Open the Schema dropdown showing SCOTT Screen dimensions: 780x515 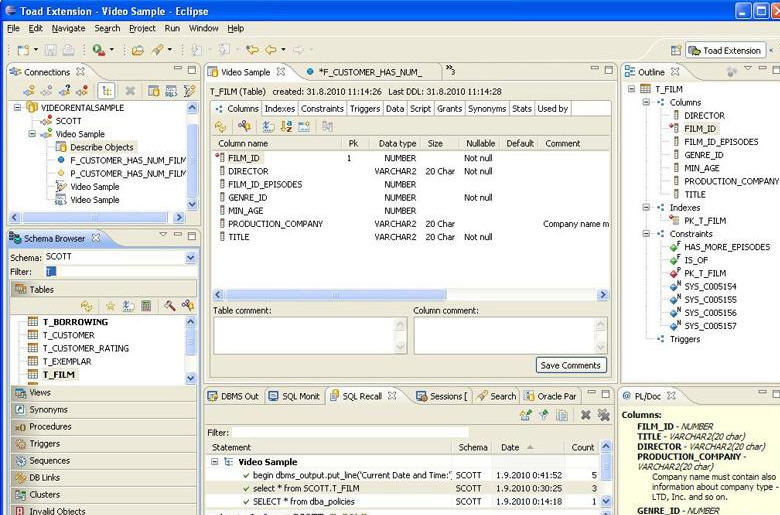(190, 257)
